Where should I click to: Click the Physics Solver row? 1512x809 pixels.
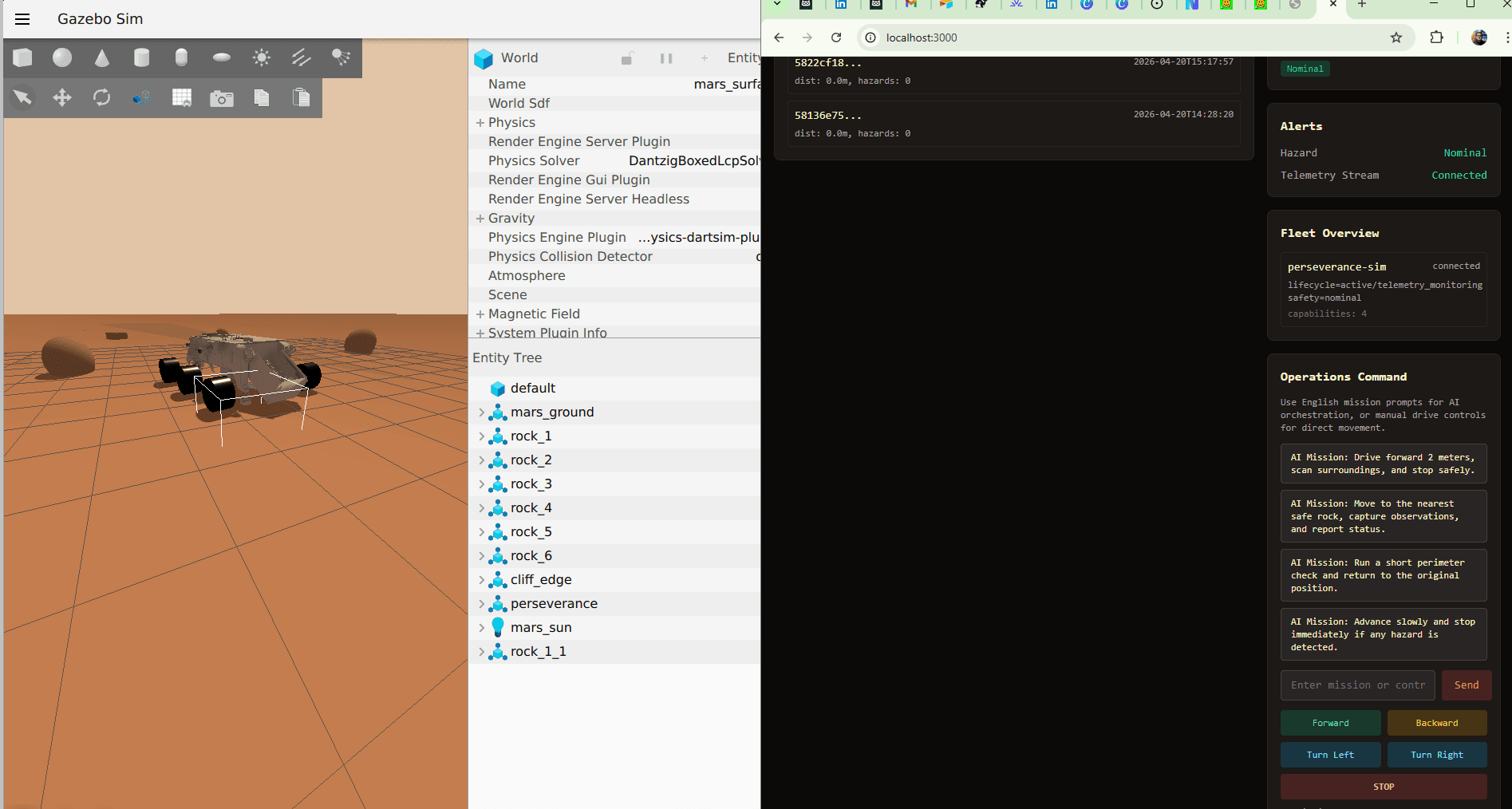click(x=614, y=160)
